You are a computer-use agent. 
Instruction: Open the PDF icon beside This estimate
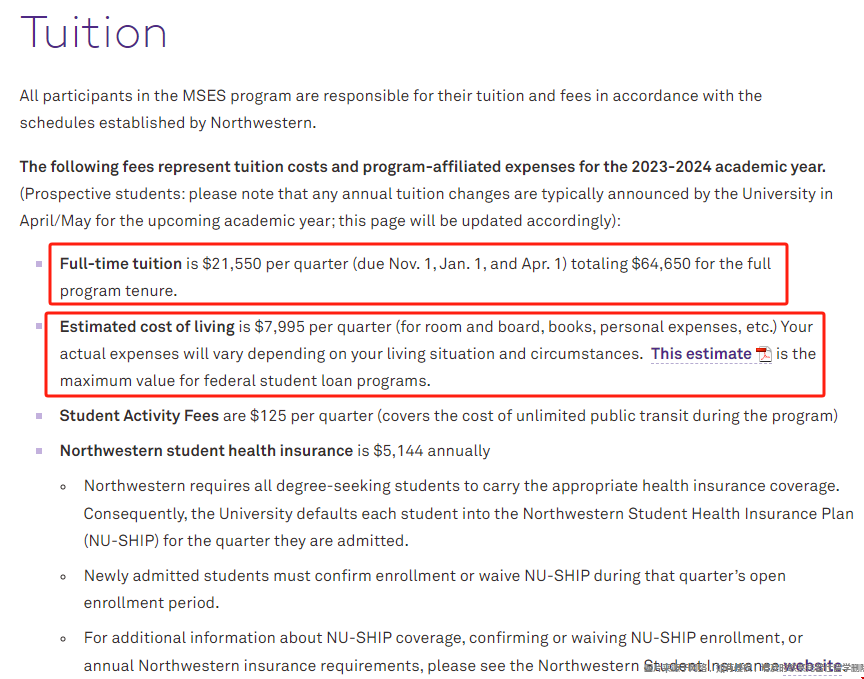tap(764, 355)
